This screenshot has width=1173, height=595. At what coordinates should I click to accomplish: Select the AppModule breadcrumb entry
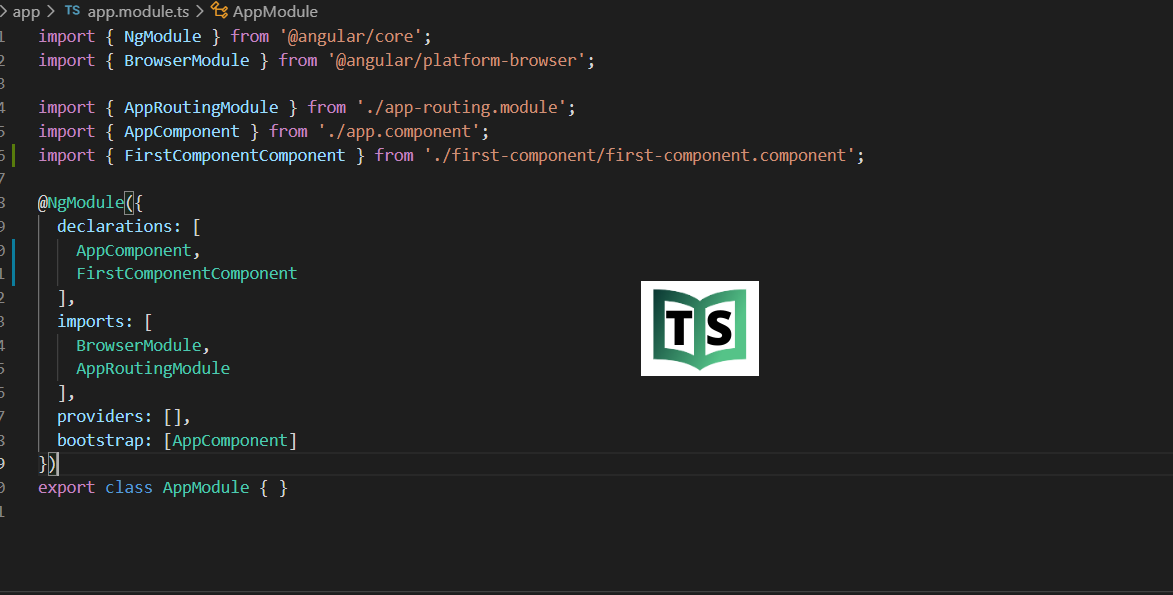tap(278, 11)
